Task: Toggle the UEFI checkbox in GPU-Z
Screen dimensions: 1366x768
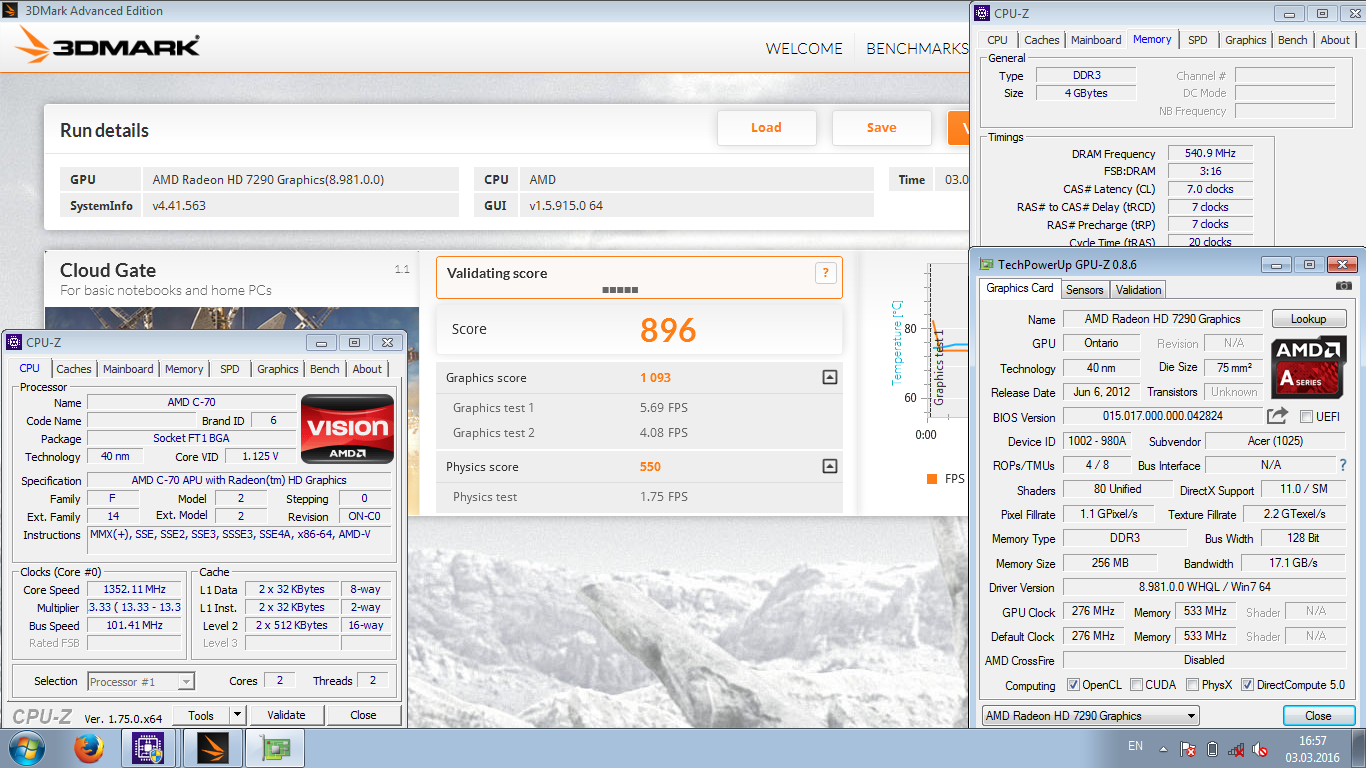Action: pos(1306,417)
